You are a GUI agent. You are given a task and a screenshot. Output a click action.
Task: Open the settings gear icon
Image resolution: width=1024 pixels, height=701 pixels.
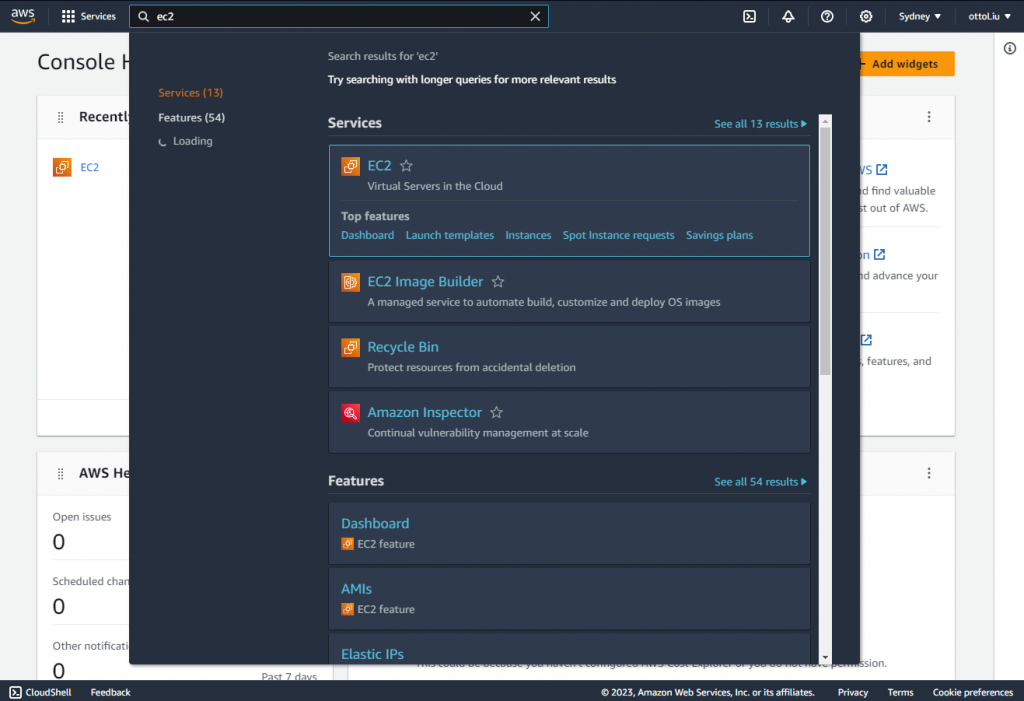click(866, 16)
